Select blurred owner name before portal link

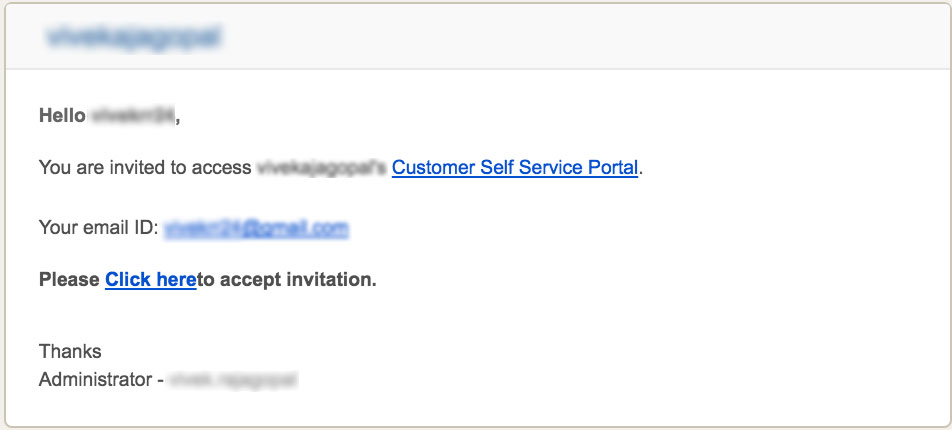click(x=321, y=168)
